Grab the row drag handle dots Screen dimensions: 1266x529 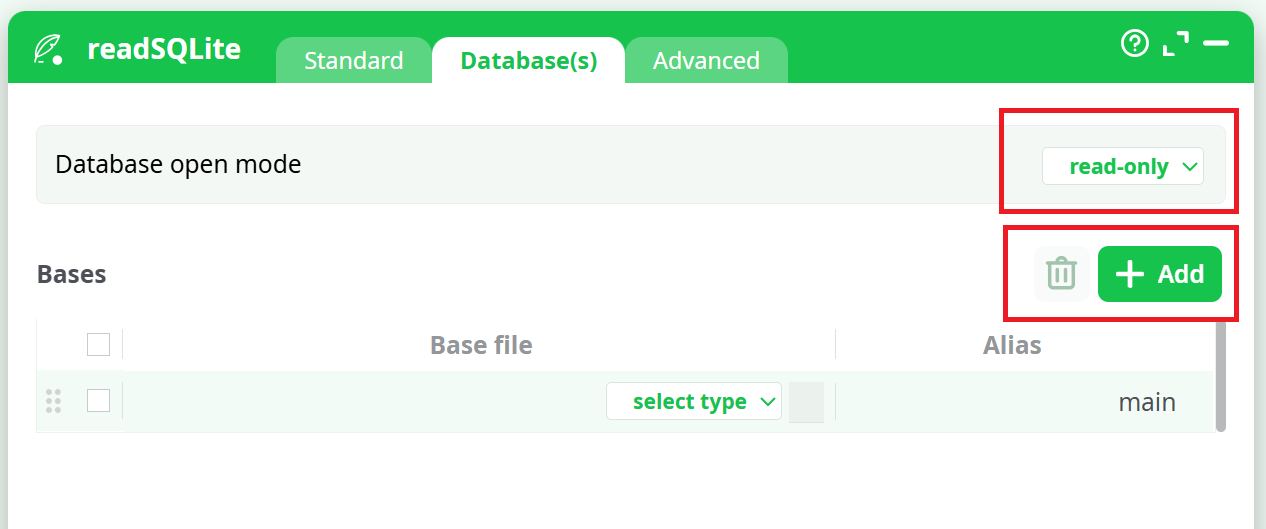pyautogui.click(x=54, y=401)
